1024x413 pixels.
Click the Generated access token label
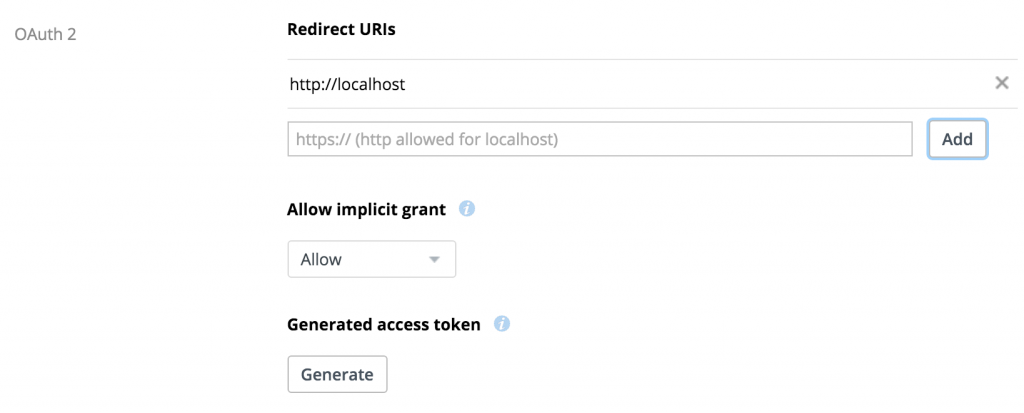pyautogui.click(x=383, y=324)
